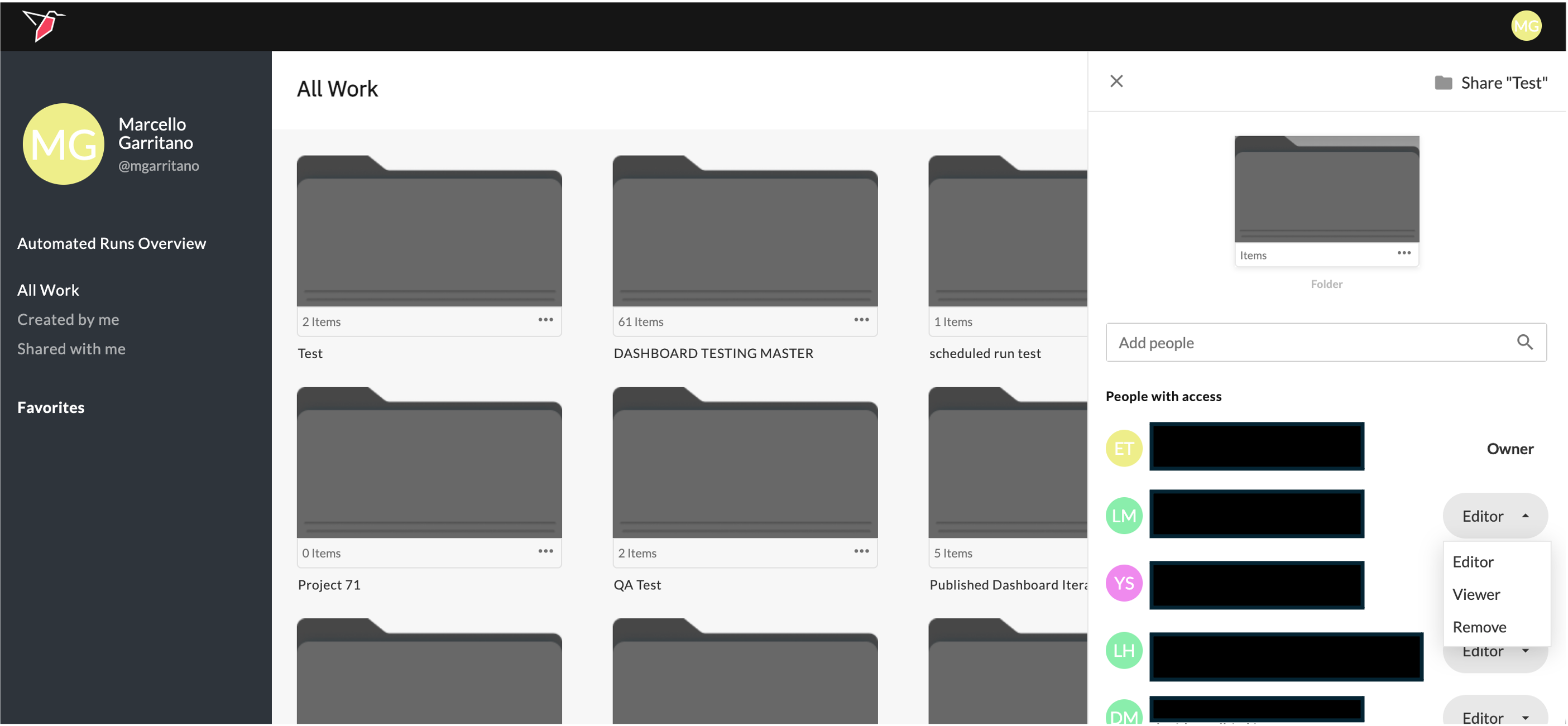Viewport: 1568px width, 726px height.
Task: Collapse the LM user's Editor dropdown
Action: pos(1494,516)
